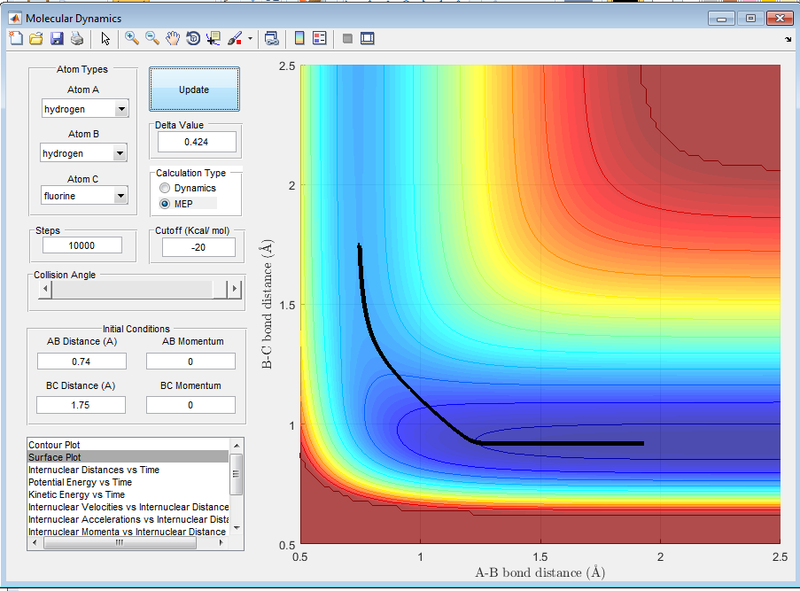
Task: Activate the Zoom In magnifier tool
Action: click(132, 38)
